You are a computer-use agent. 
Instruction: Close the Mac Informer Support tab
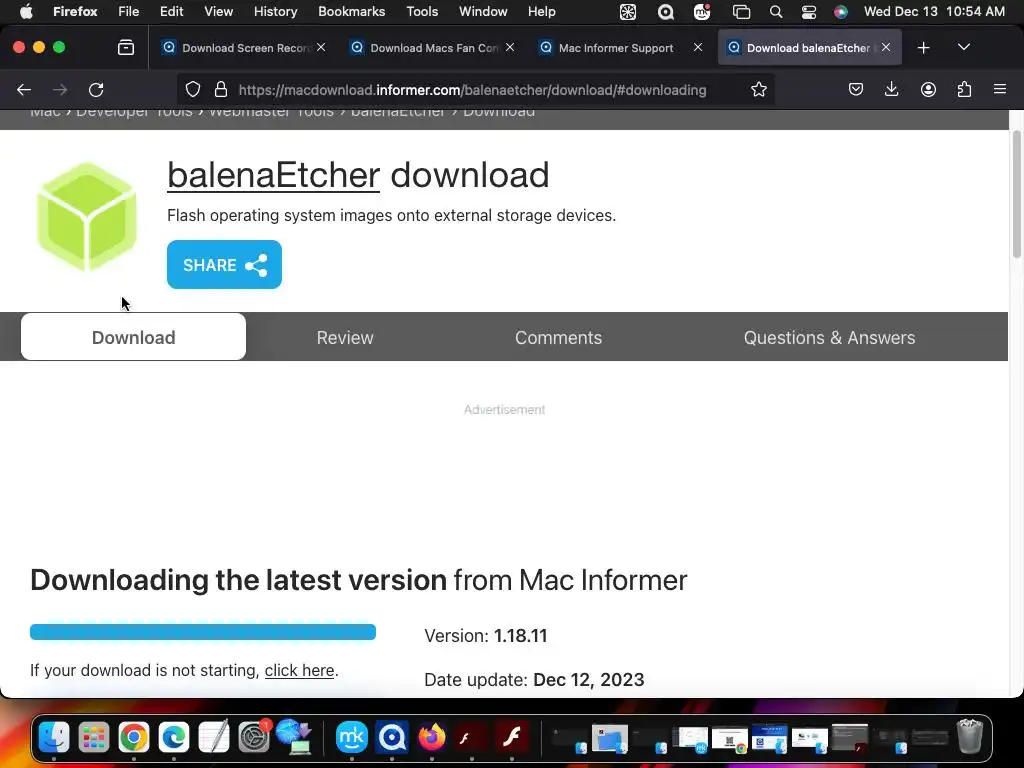(x=698, y=47)
